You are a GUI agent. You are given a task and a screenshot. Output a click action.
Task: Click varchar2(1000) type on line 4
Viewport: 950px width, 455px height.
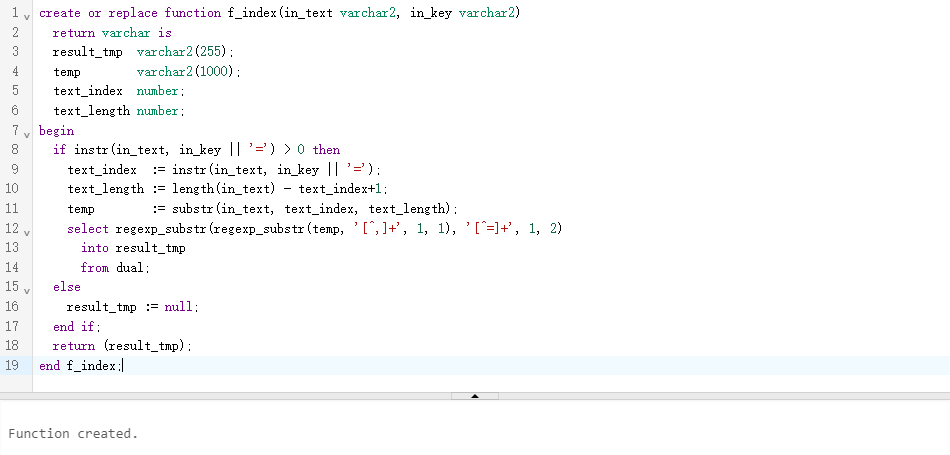pos(187,72)
